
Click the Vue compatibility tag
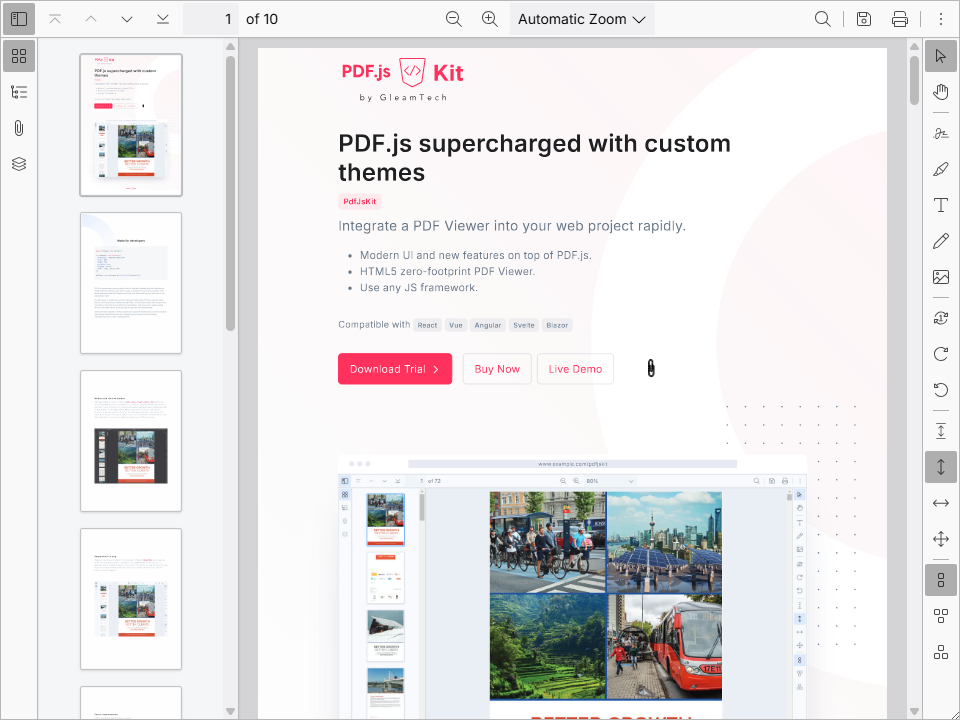456,325
